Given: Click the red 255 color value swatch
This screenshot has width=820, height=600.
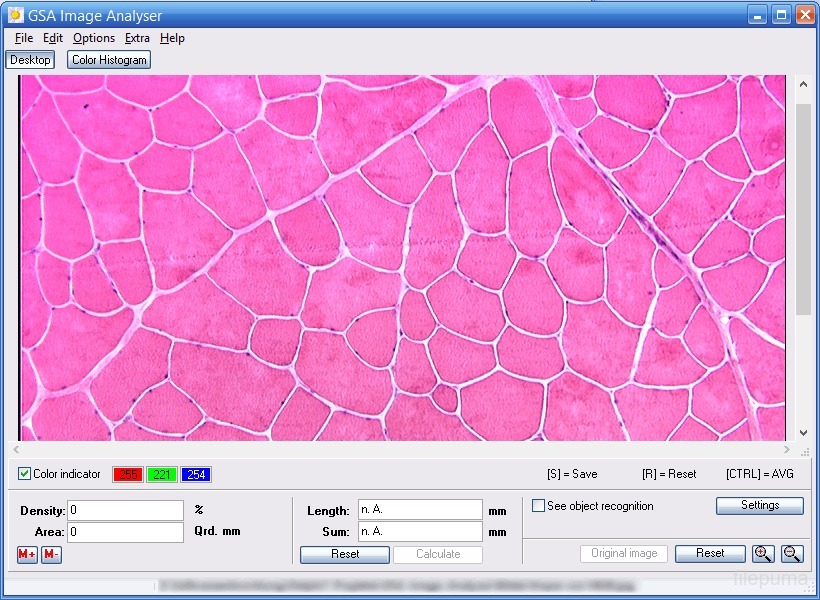Looking at the screenshot, I should pyautogui.click(x=128, y=475).
